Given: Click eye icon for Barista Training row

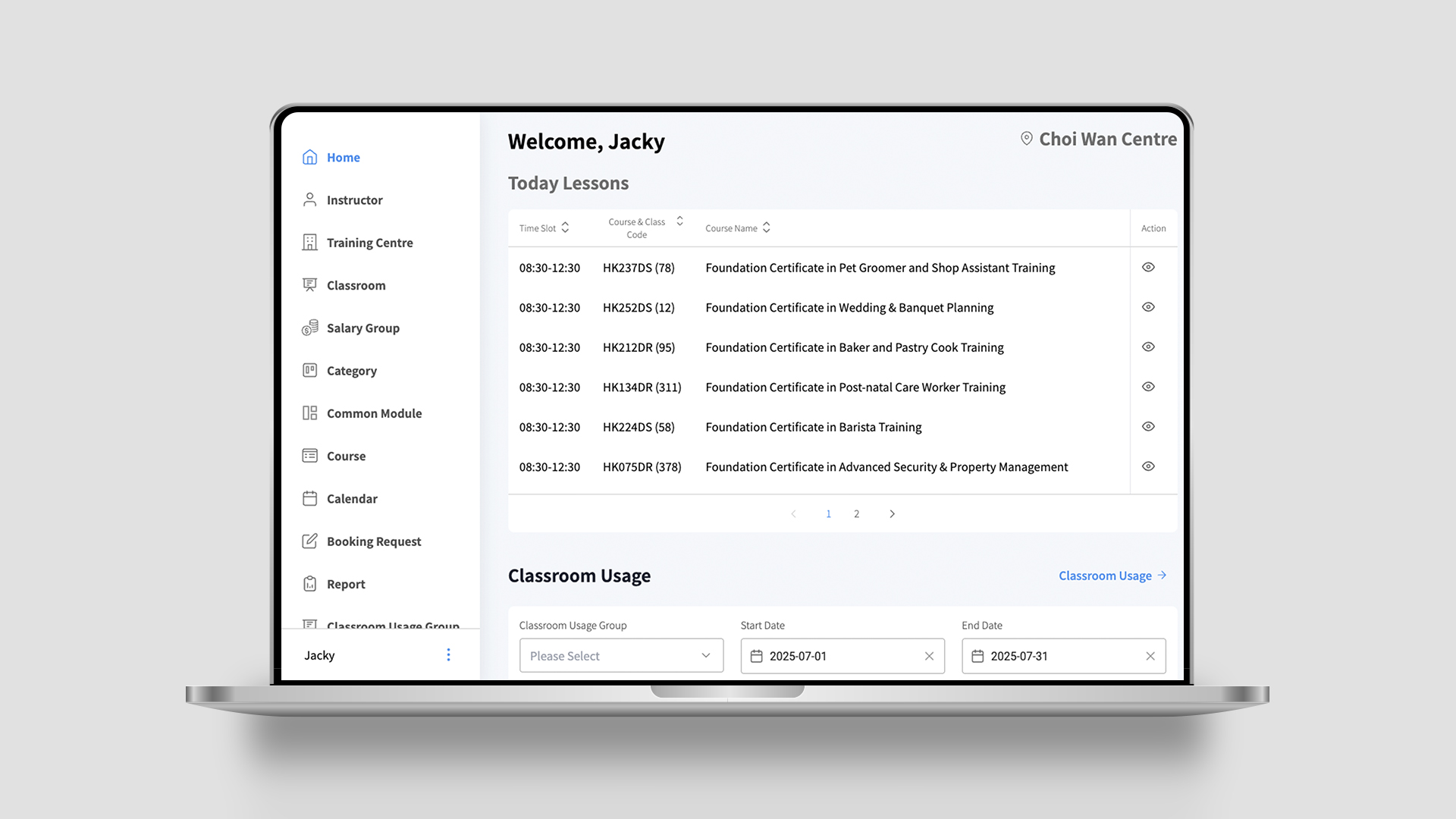Looking at the screenshot, I should (1148, 426).
